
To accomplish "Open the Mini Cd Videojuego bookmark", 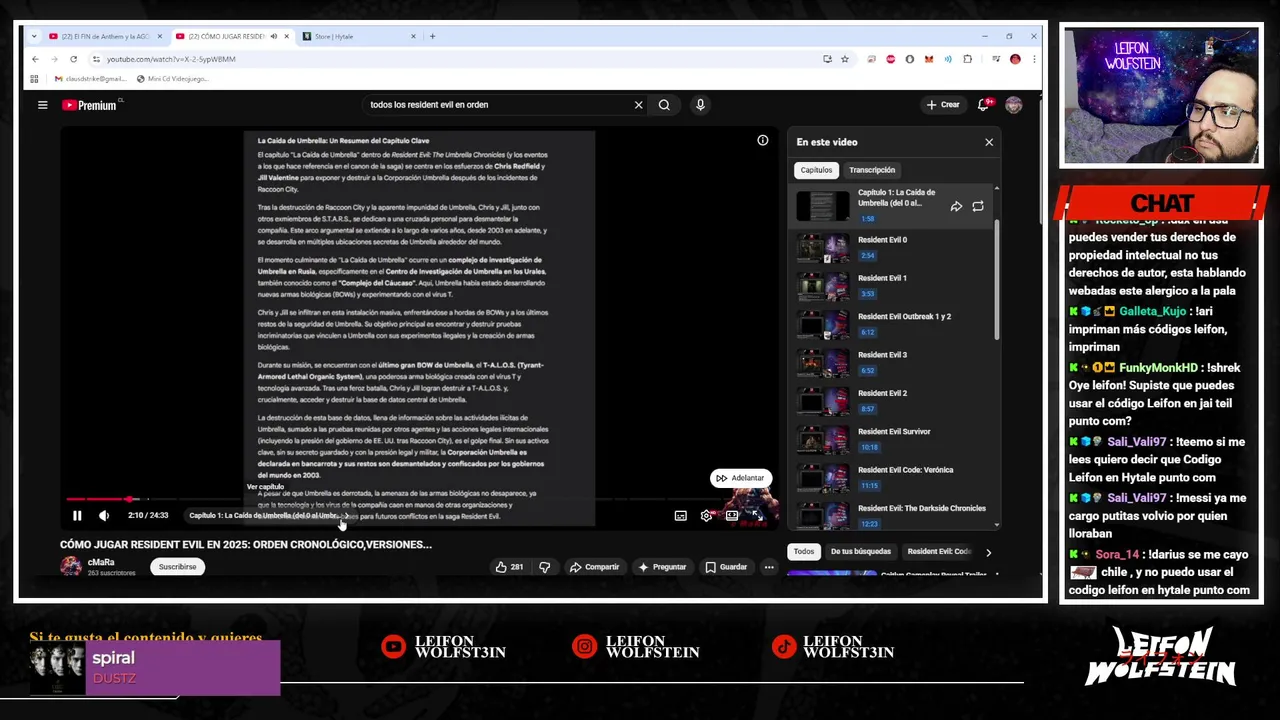I will [172, 78].
